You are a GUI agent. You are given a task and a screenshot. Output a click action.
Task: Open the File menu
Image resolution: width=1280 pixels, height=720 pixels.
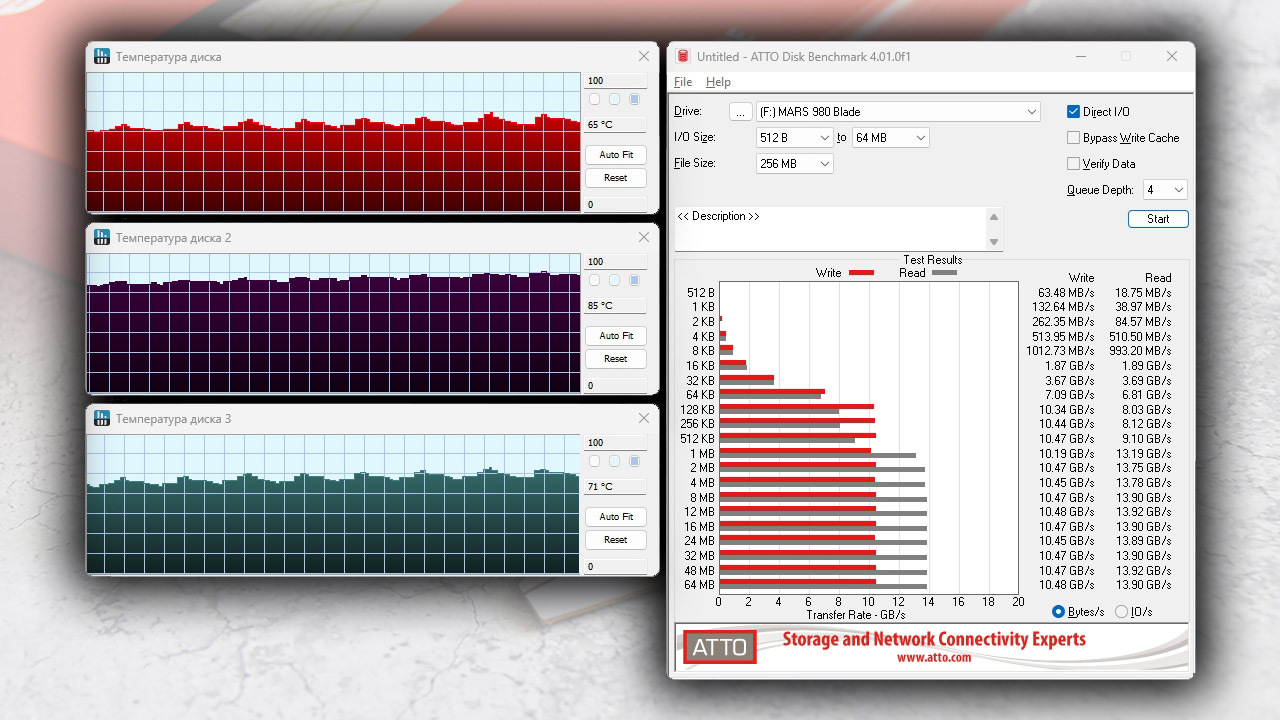(x=683, y=82)
